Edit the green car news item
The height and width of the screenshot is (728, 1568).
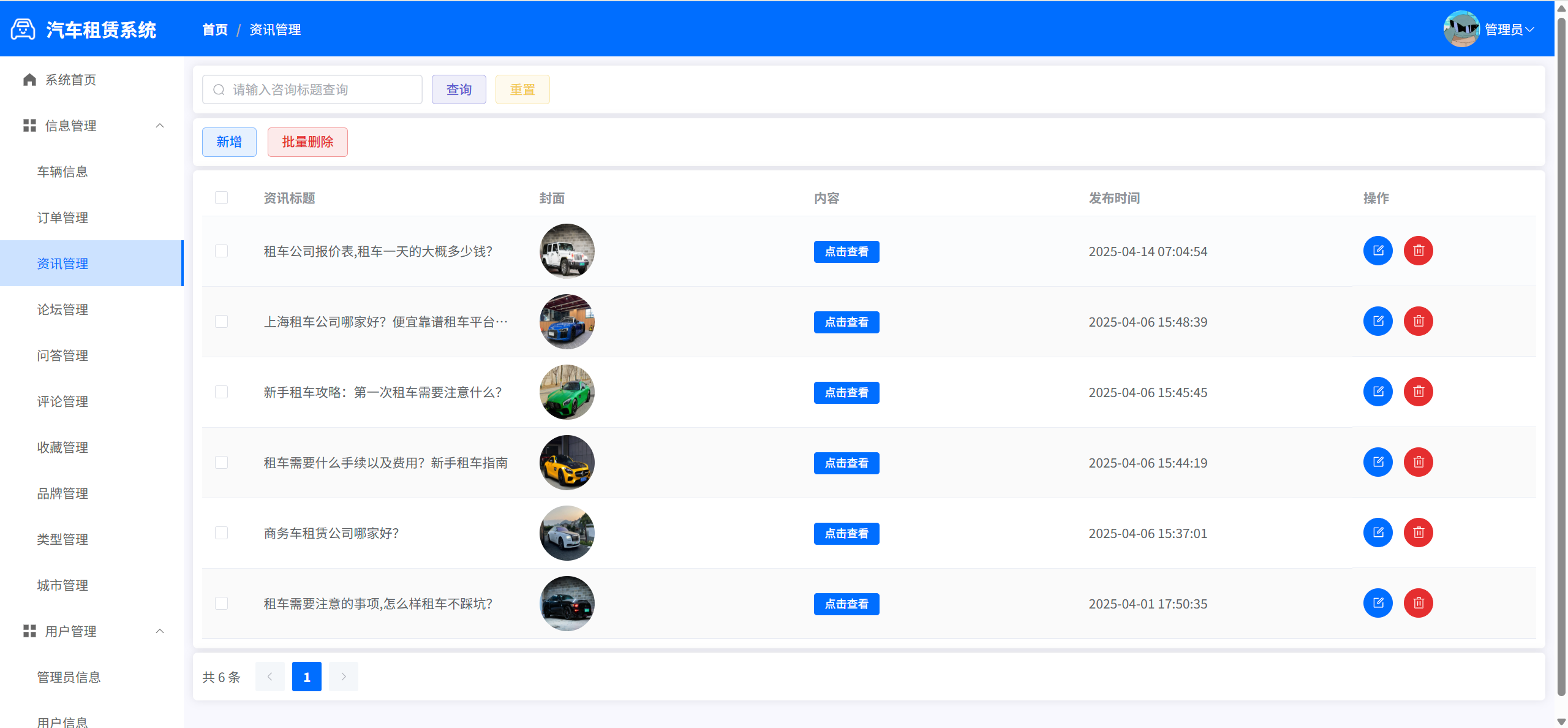tap(1378, 392)
